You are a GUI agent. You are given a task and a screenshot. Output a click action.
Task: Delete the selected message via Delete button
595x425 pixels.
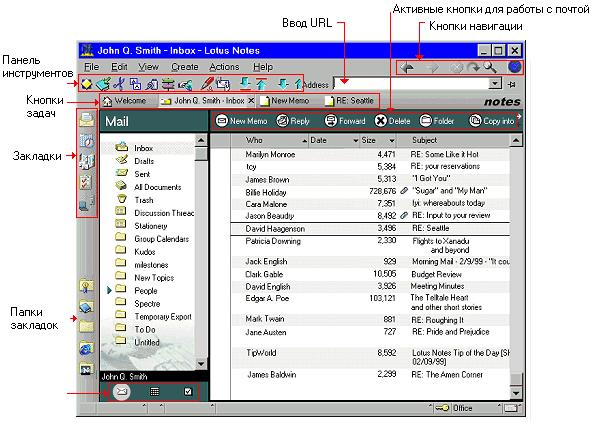tap(392, 121)
